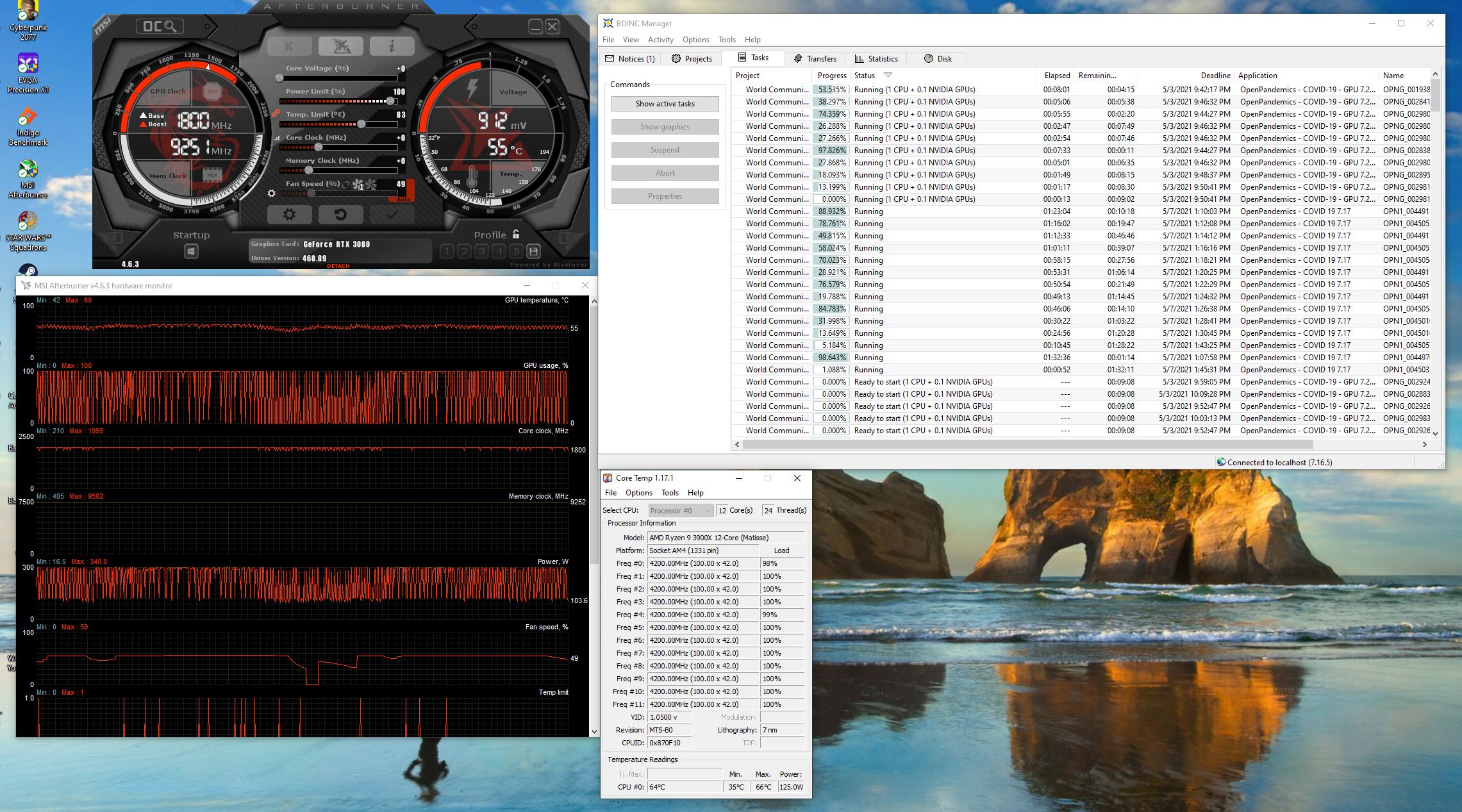Click hardware monitor scroll up arrow
This screenshot has width=1462, height=812.
[594, 301]
